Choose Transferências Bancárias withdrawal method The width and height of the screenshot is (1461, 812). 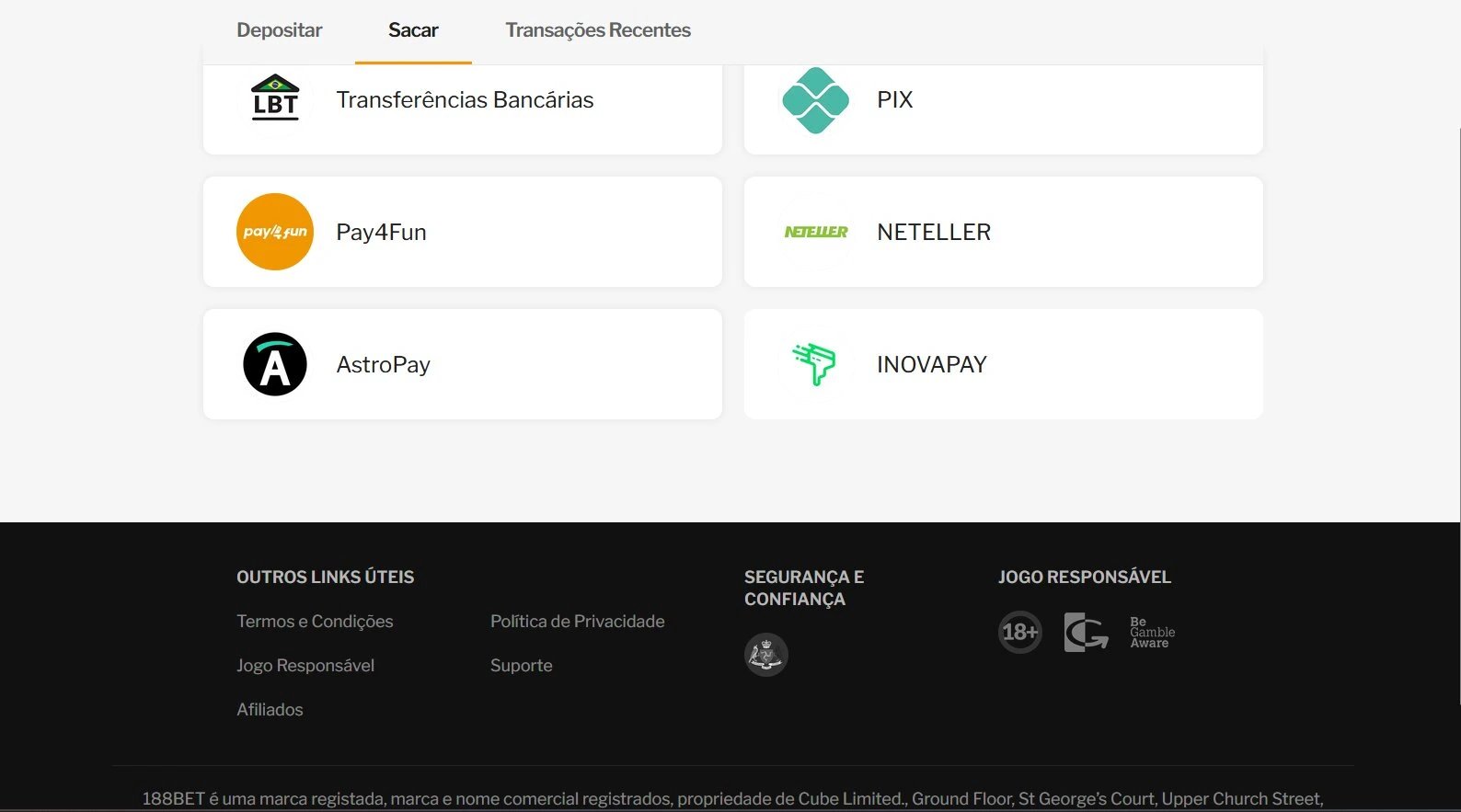(463, 109)
